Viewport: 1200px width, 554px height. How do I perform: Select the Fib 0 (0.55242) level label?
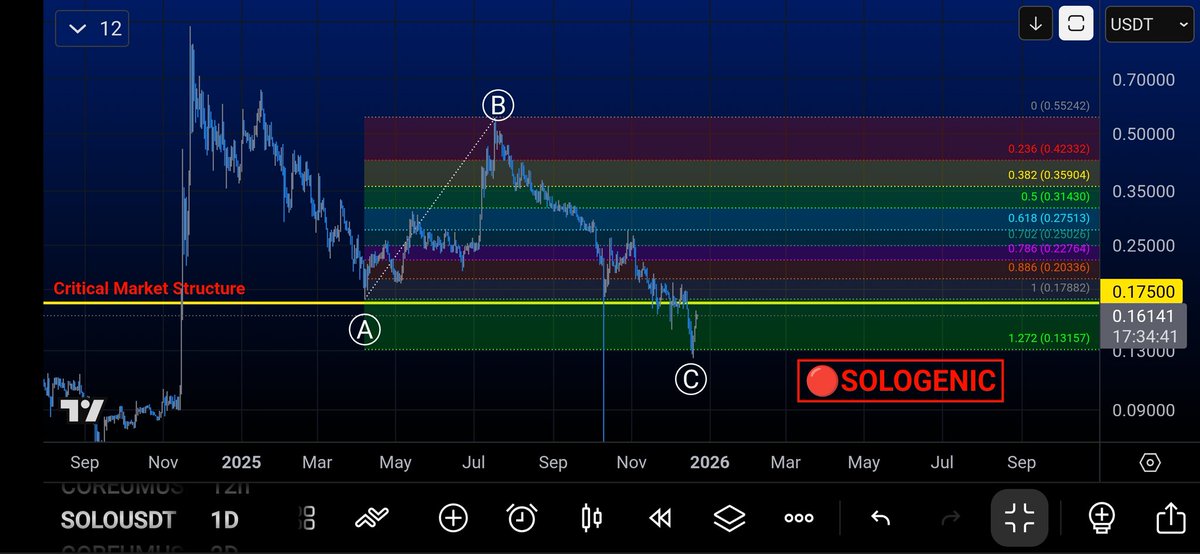tap(1061, 106)
